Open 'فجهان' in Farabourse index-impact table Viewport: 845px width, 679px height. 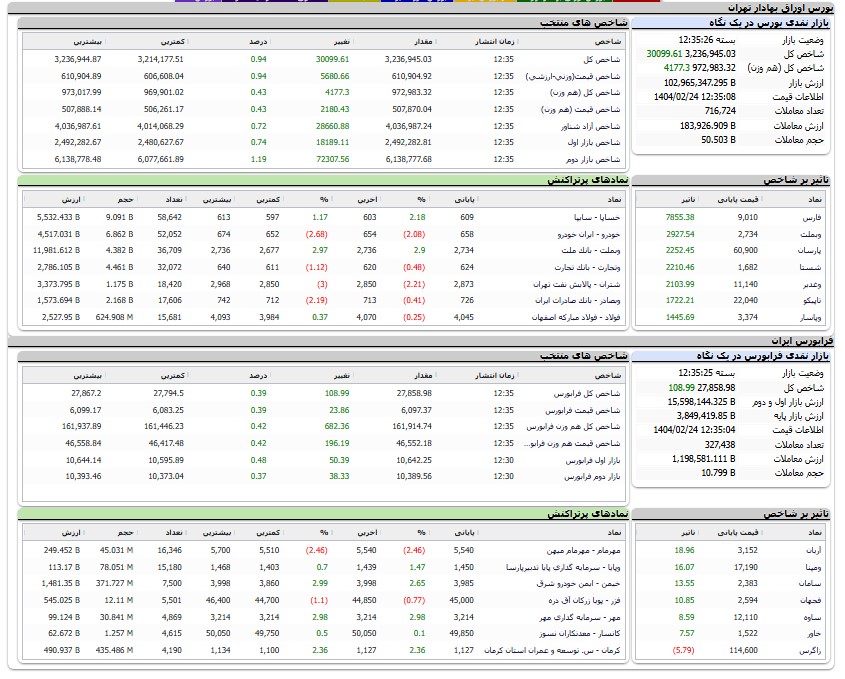click(x=811, y=600)
